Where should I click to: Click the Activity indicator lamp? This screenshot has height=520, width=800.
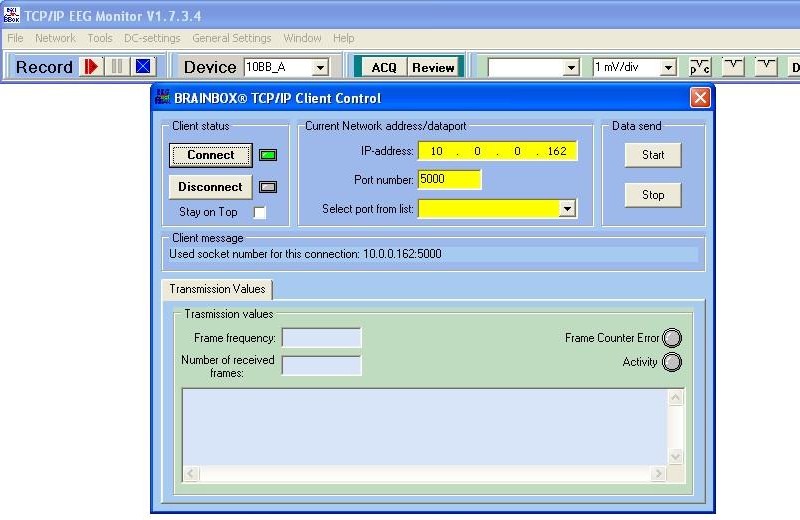point(672,362)
